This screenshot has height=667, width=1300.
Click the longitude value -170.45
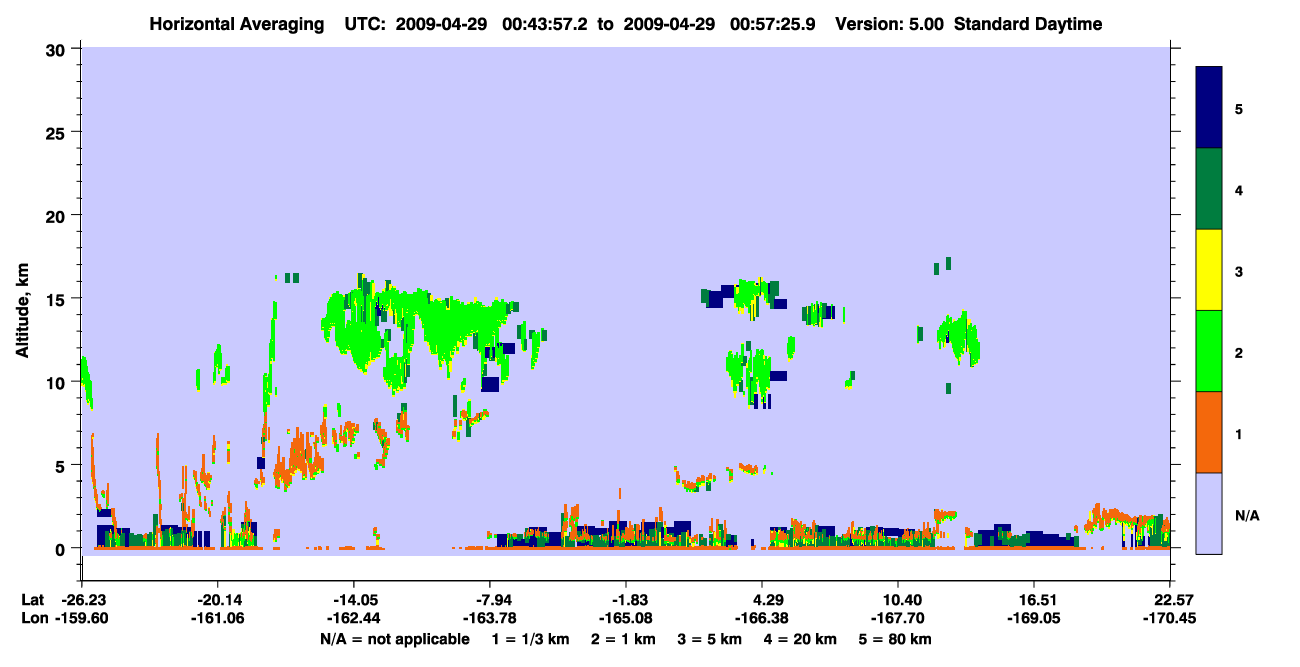pyautogui.click(x=1169, y=618)
